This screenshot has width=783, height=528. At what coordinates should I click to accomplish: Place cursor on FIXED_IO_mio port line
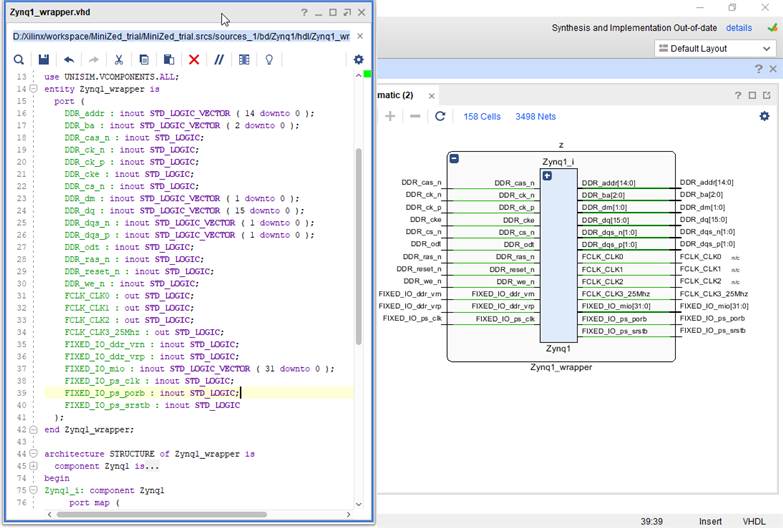pyautogui.click(x=199, y=369)
